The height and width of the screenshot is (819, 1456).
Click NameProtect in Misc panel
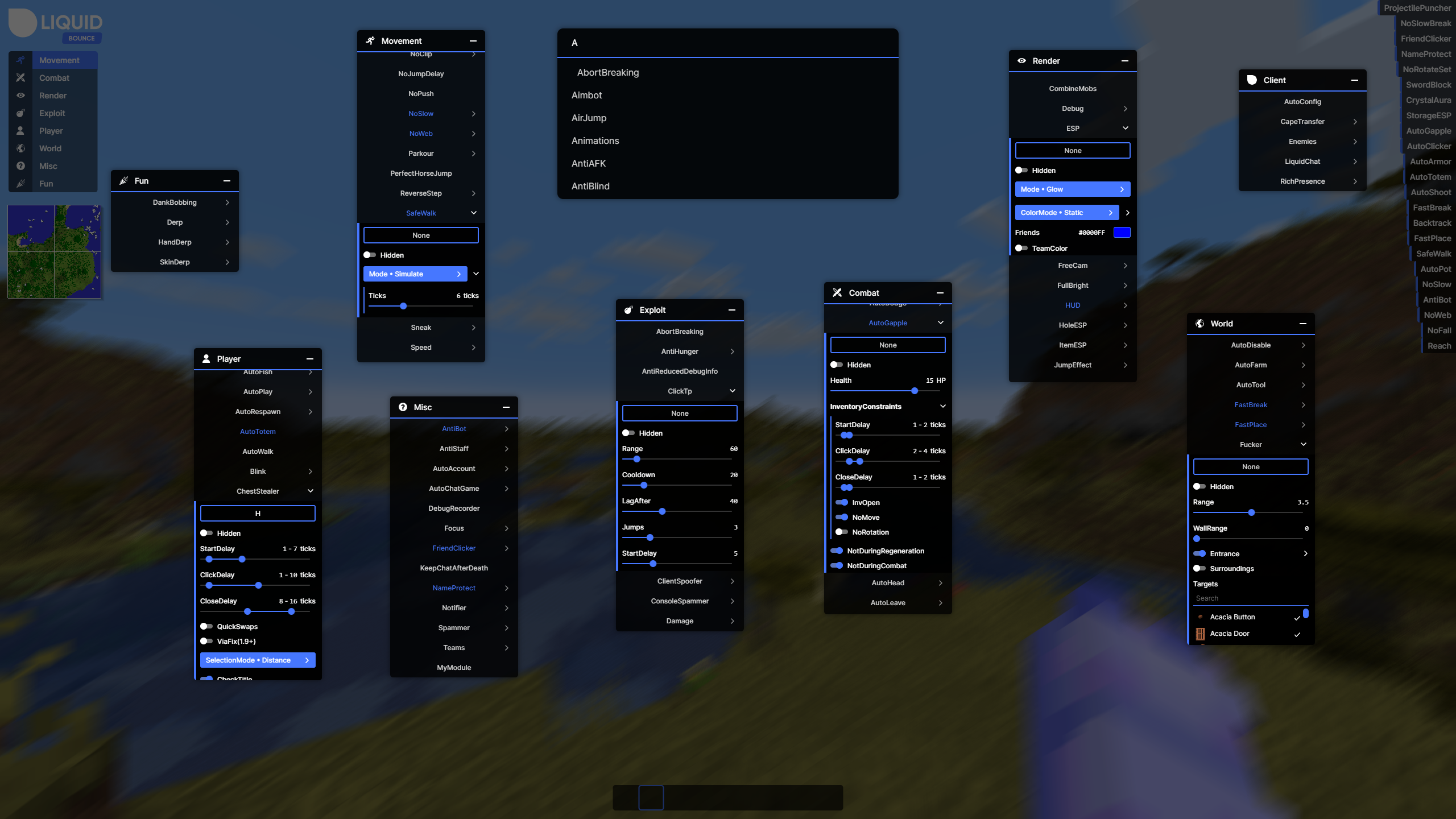tap(453, 587)
